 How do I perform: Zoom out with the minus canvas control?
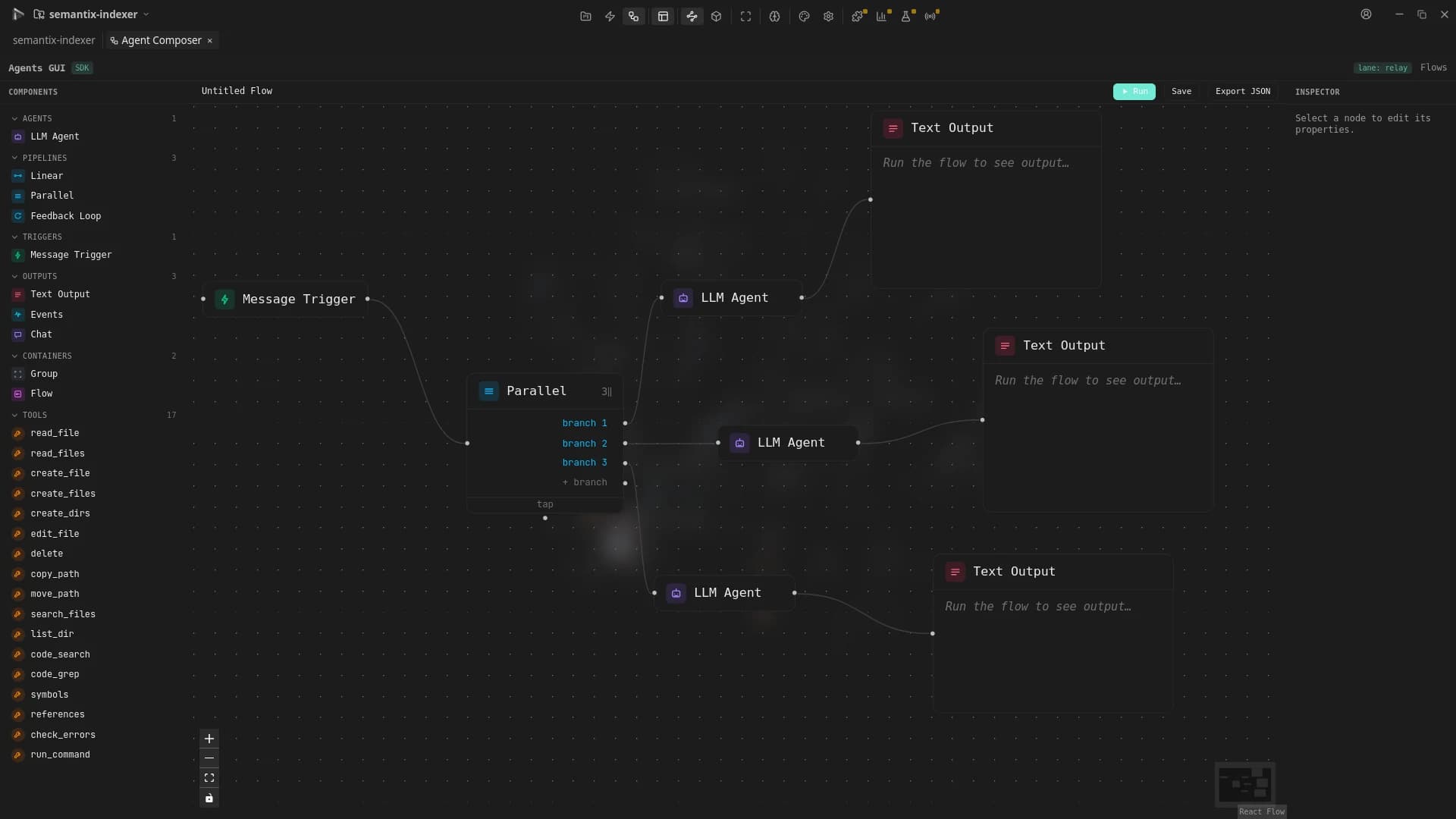(209, 758)
